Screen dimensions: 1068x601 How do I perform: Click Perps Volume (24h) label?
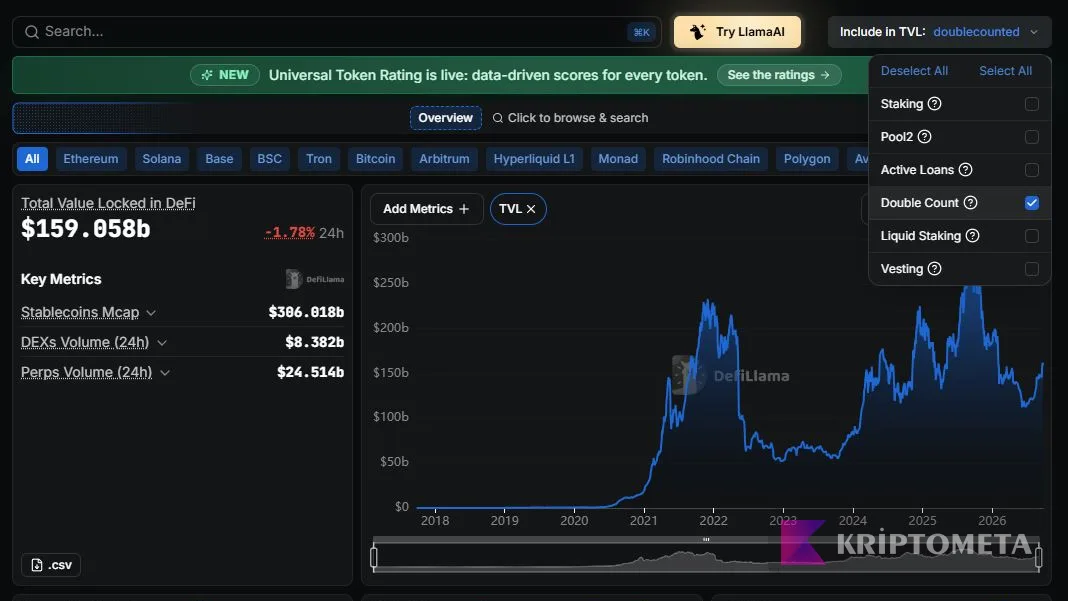87,372
